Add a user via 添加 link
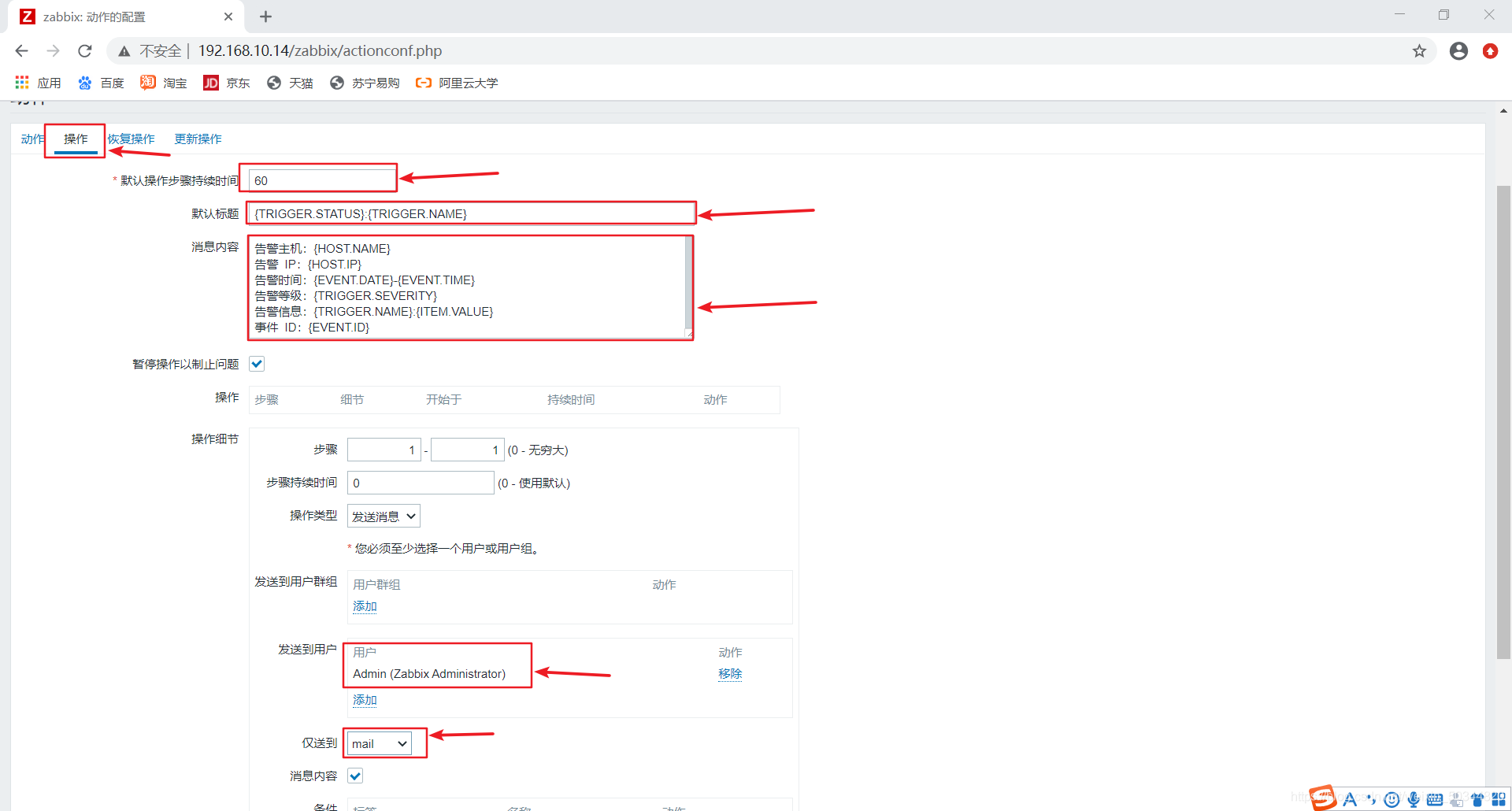The image size is (1512, 811). tap(365, 700)
